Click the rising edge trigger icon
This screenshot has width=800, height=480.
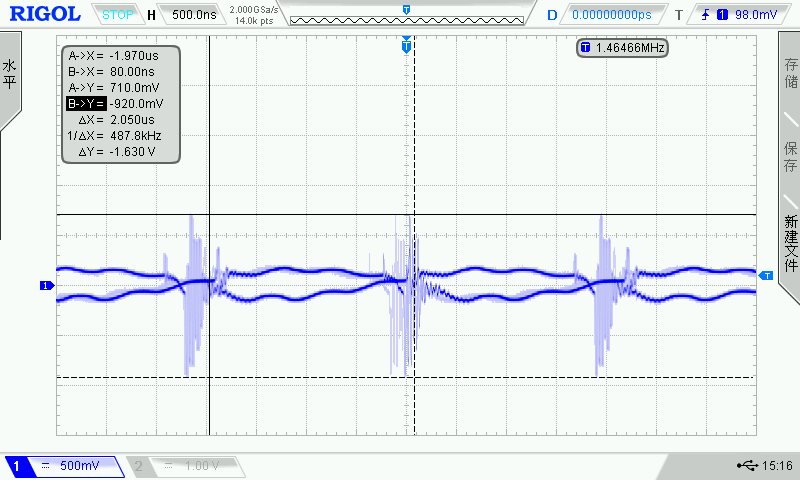(706, 15)
